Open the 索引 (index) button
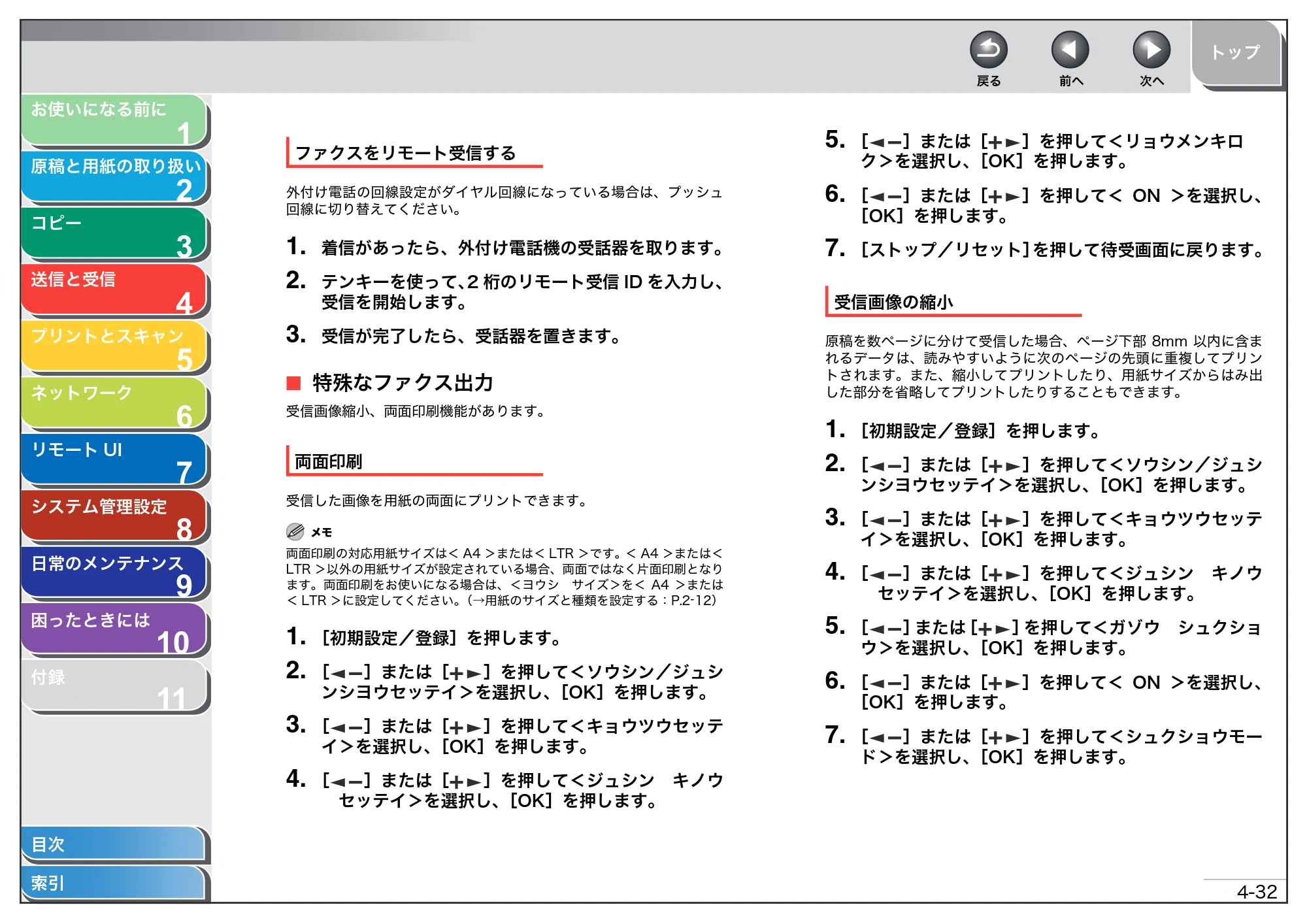This screenshot has height=924, width=1307. 114,883
